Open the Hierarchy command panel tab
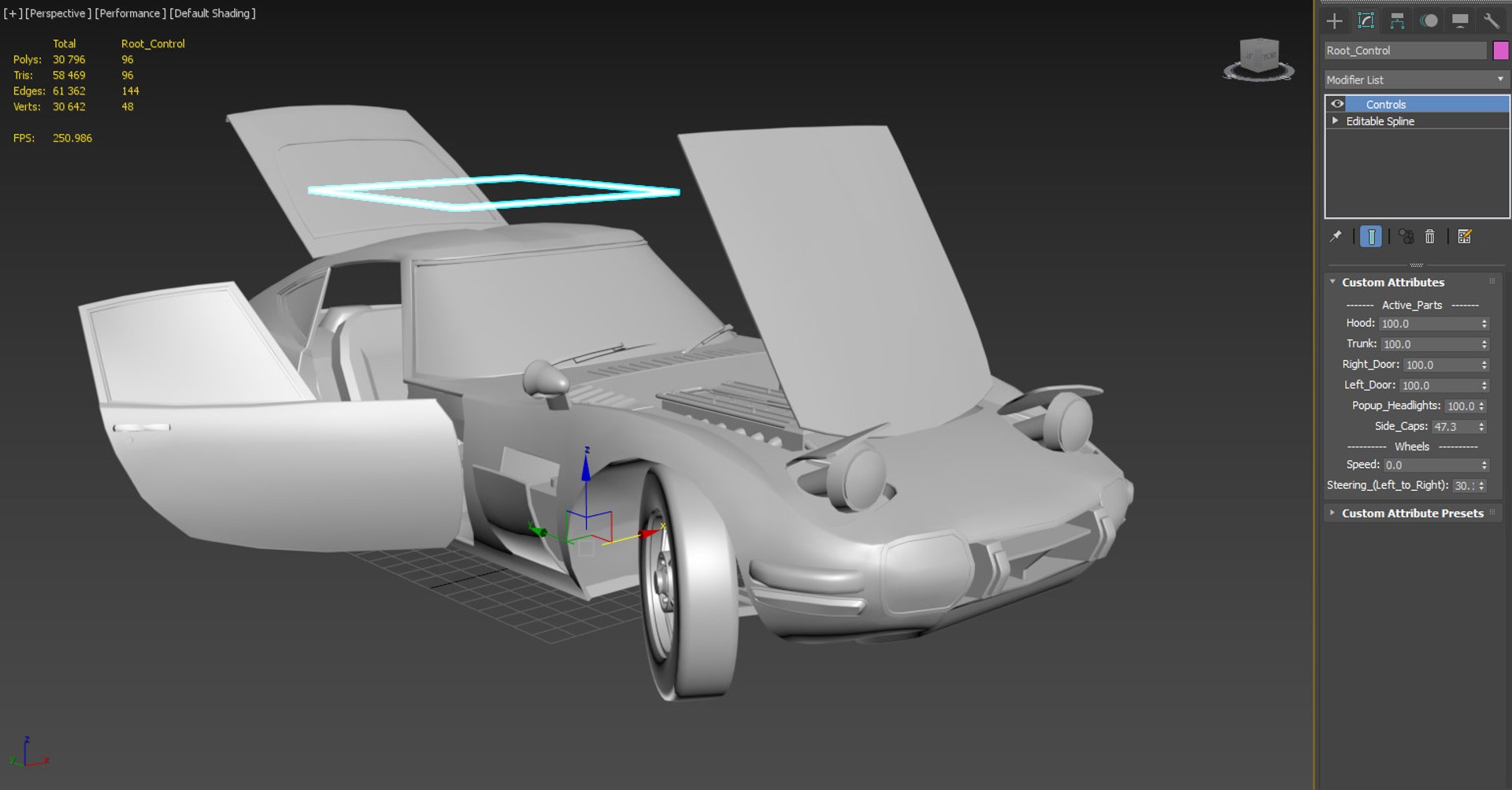Viewport: 1512px width, 790px height. [1397, 21]
